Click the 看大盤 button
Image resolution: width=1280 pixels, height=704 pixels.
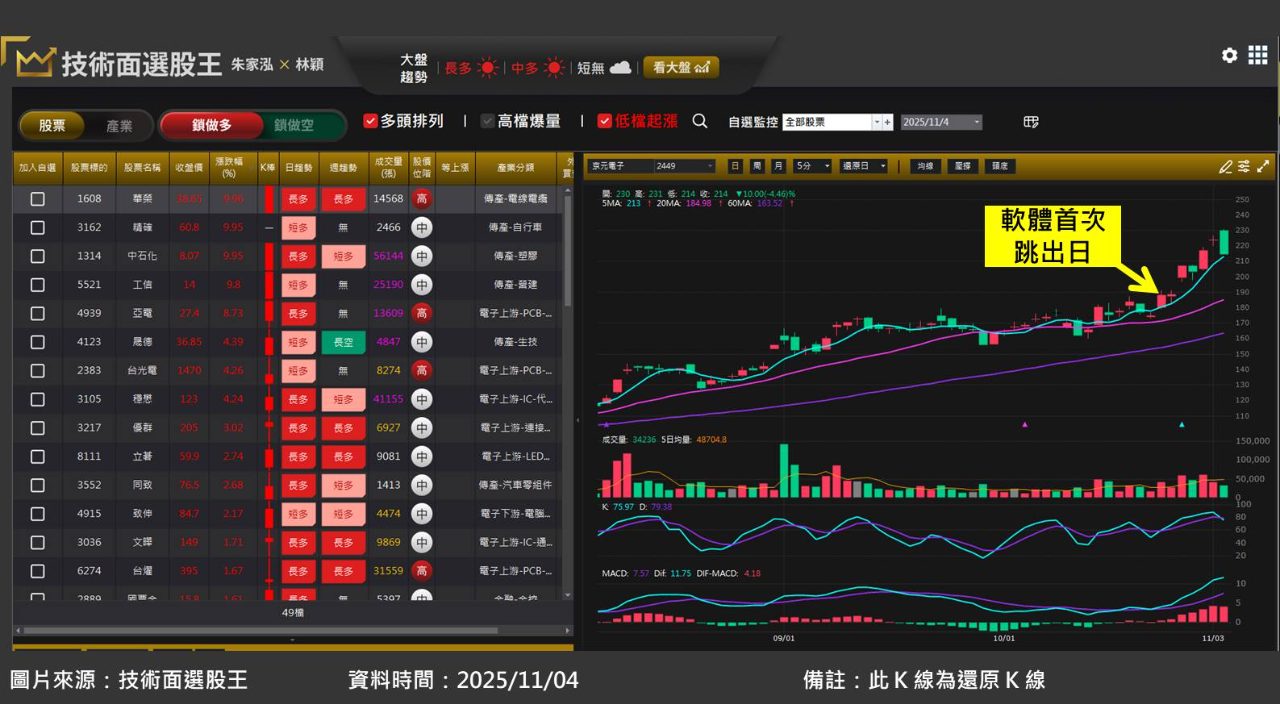[680, 67]
